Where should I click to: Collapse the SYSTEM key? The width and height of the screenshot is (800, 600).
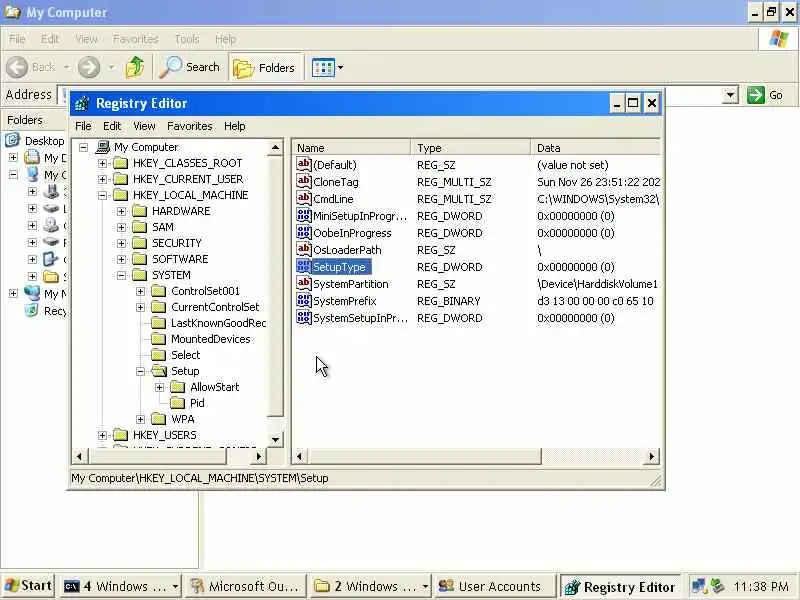point(121,276)
